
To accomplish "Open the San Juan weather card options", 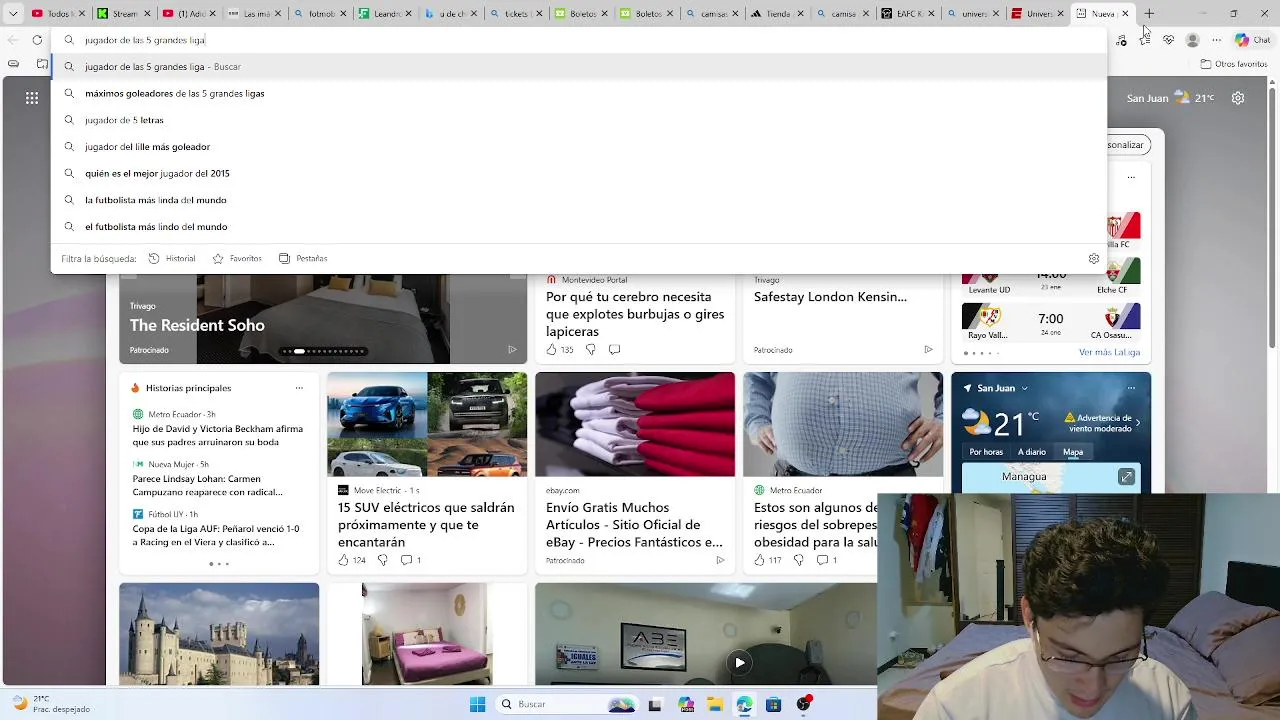I will (x=1131, y=388).
